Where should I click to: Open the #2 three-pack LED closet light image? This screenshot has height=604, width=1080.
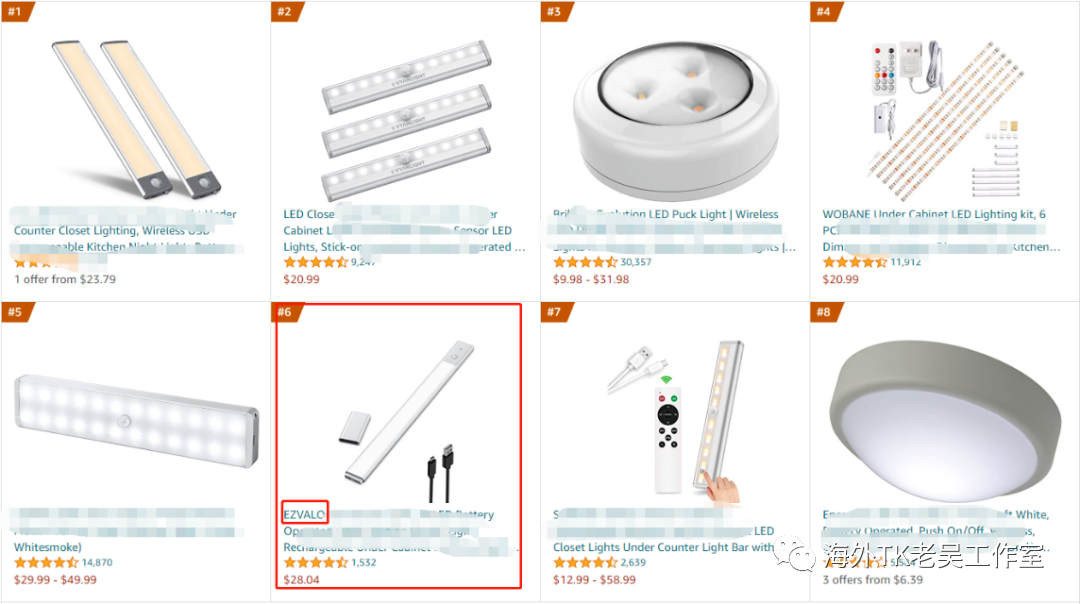406,121
